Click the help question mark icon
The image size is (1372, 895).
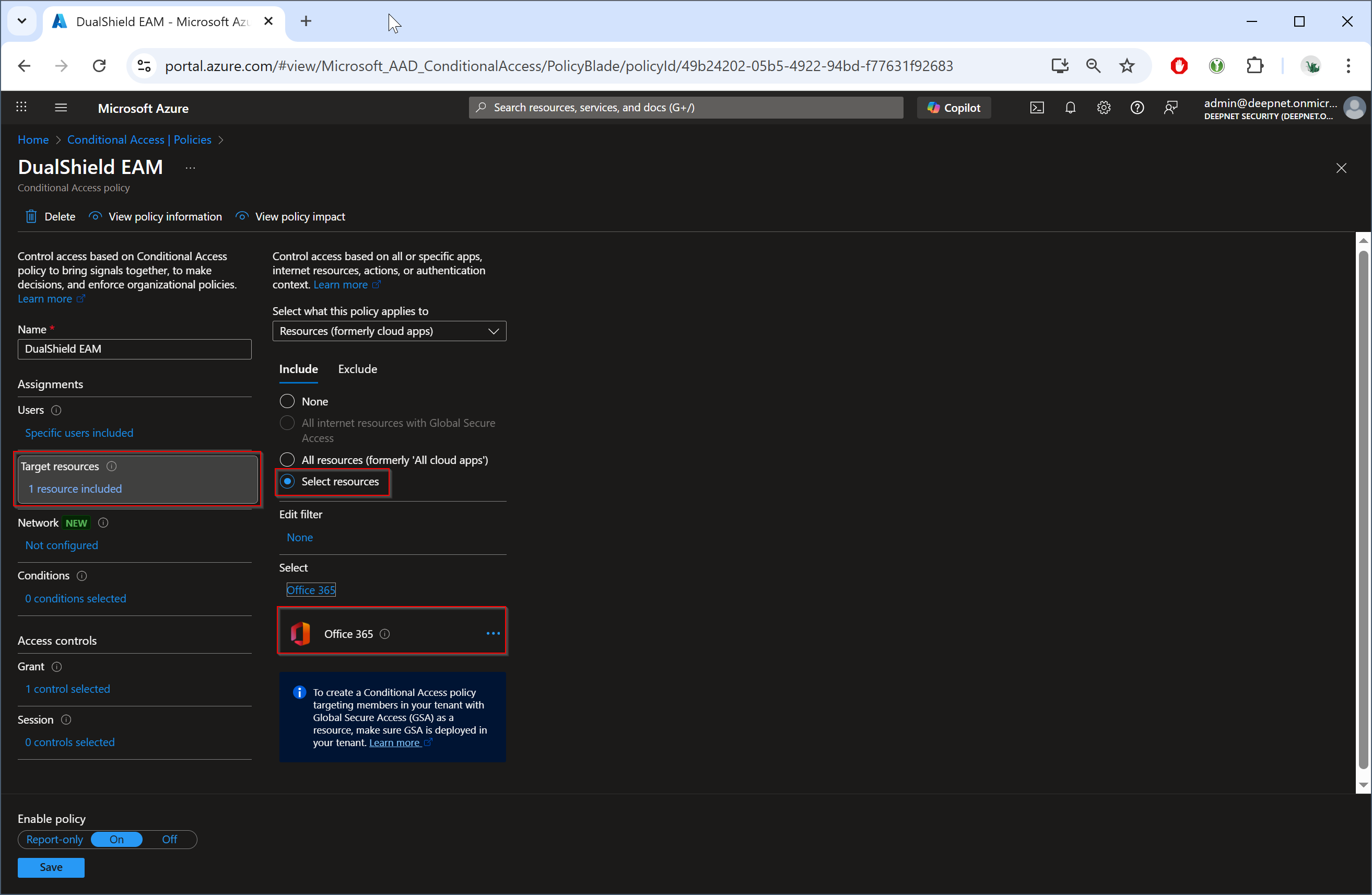pos(1137,108)
